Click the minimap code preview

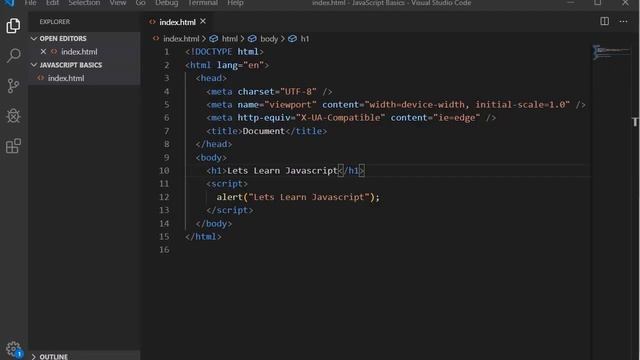tap(610, 52)
